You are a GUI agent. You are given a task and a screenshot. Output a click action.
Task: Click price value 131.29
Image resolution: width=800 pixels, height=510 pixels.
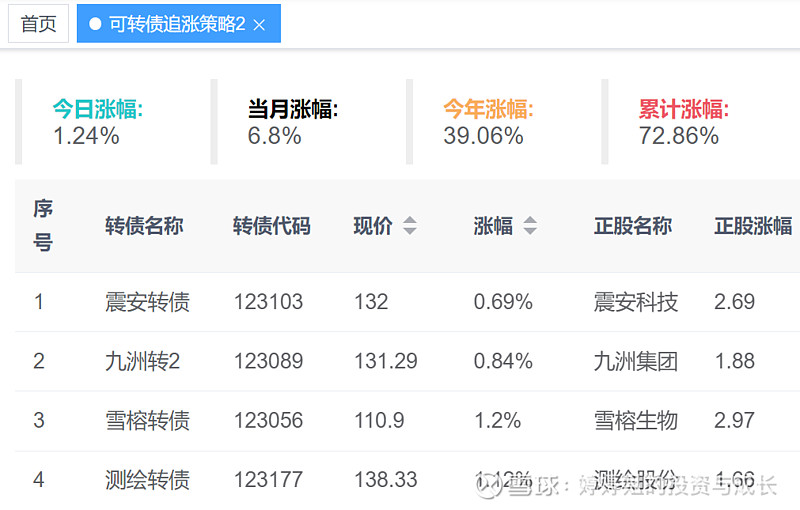[386, 361]
